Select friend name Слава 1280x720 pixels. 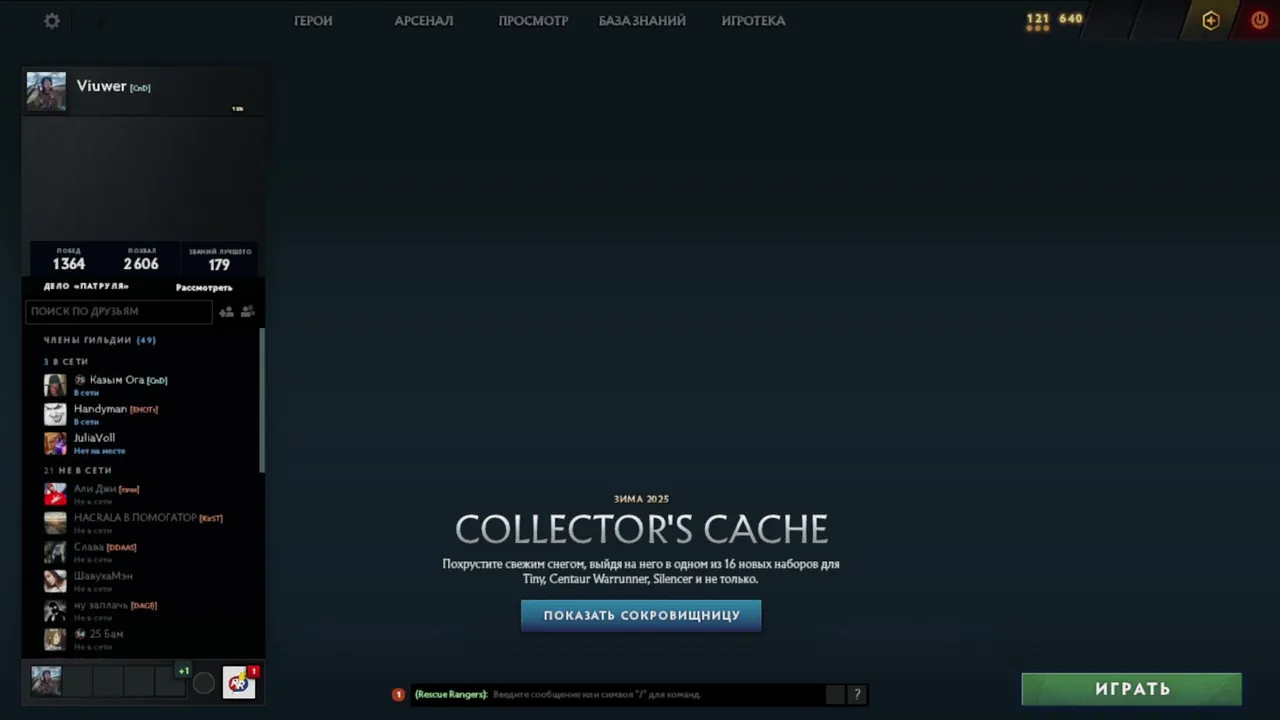pos(89,547)
